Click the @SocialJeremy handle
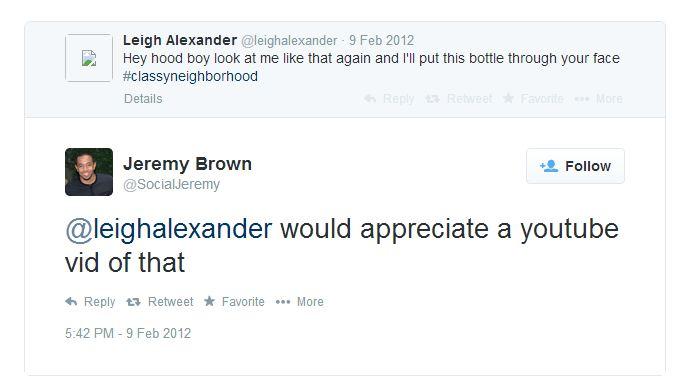This screenshot has height=380, width=675. (171, 184)
